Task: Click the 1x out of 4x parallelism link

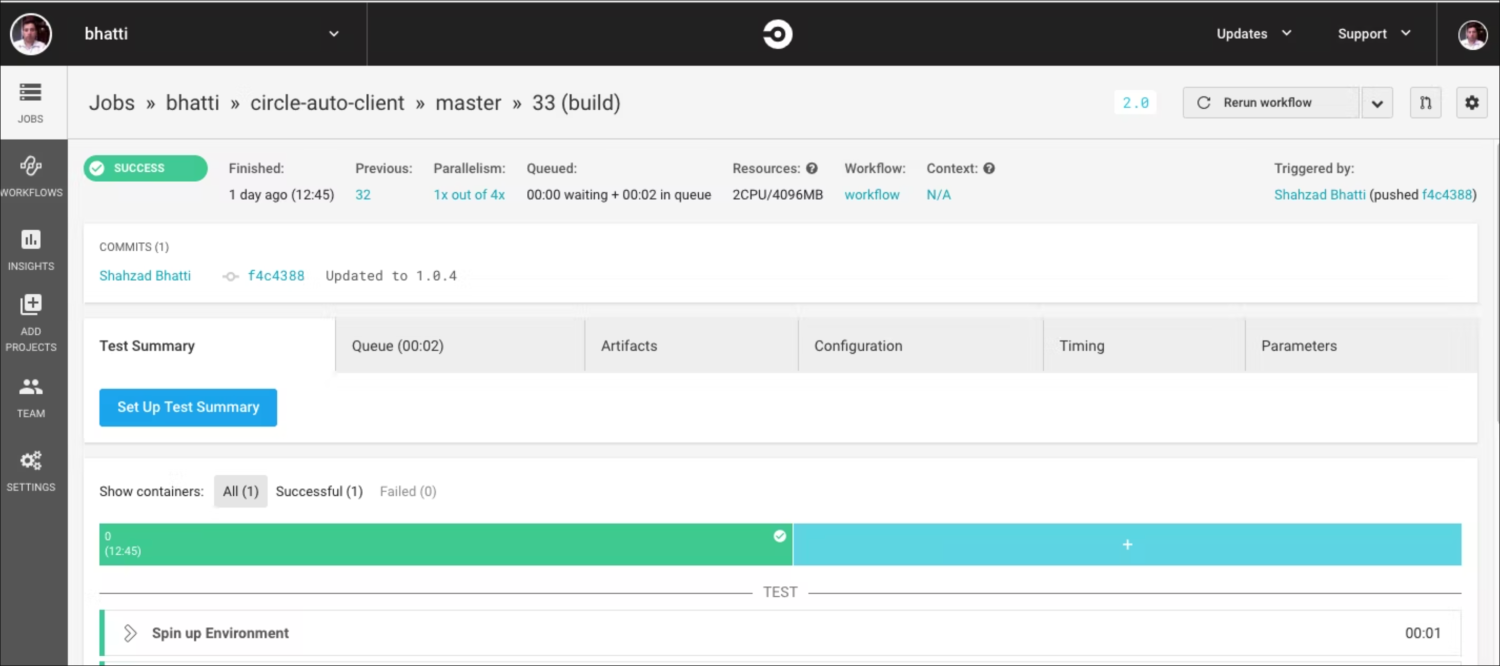Action: pyautogui.click(x=469, y=195)
